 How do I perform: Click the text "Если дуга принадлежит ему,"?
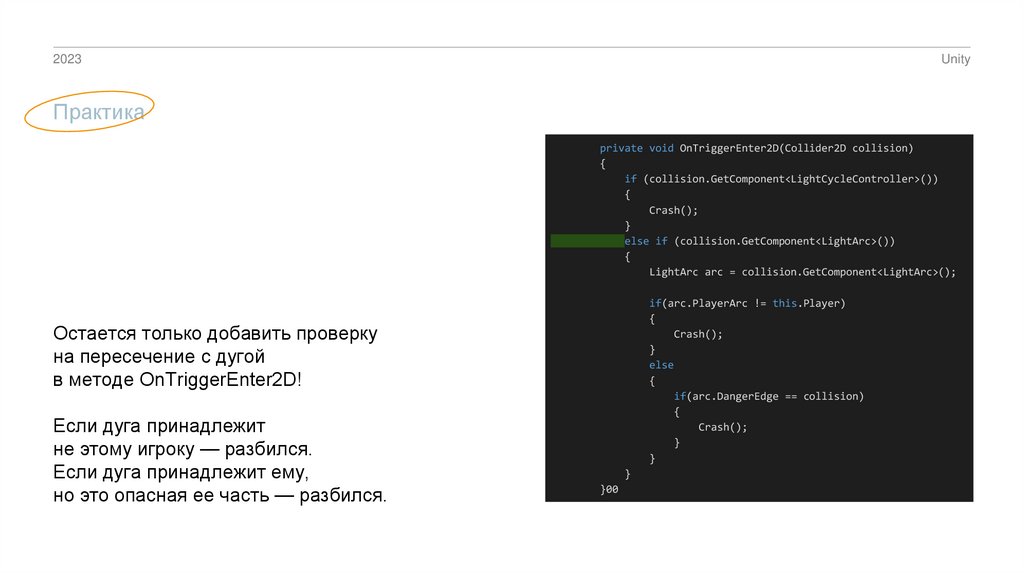coord(181,471)
